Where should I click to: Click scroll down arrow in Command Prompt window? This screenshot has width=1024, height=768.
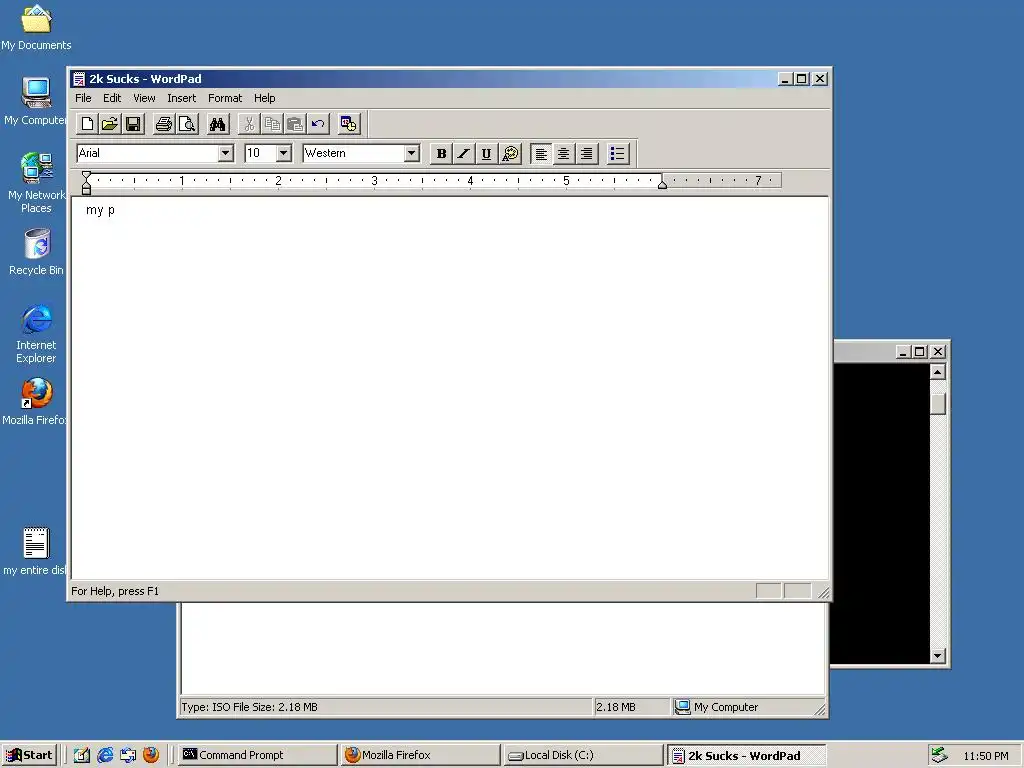938,656
